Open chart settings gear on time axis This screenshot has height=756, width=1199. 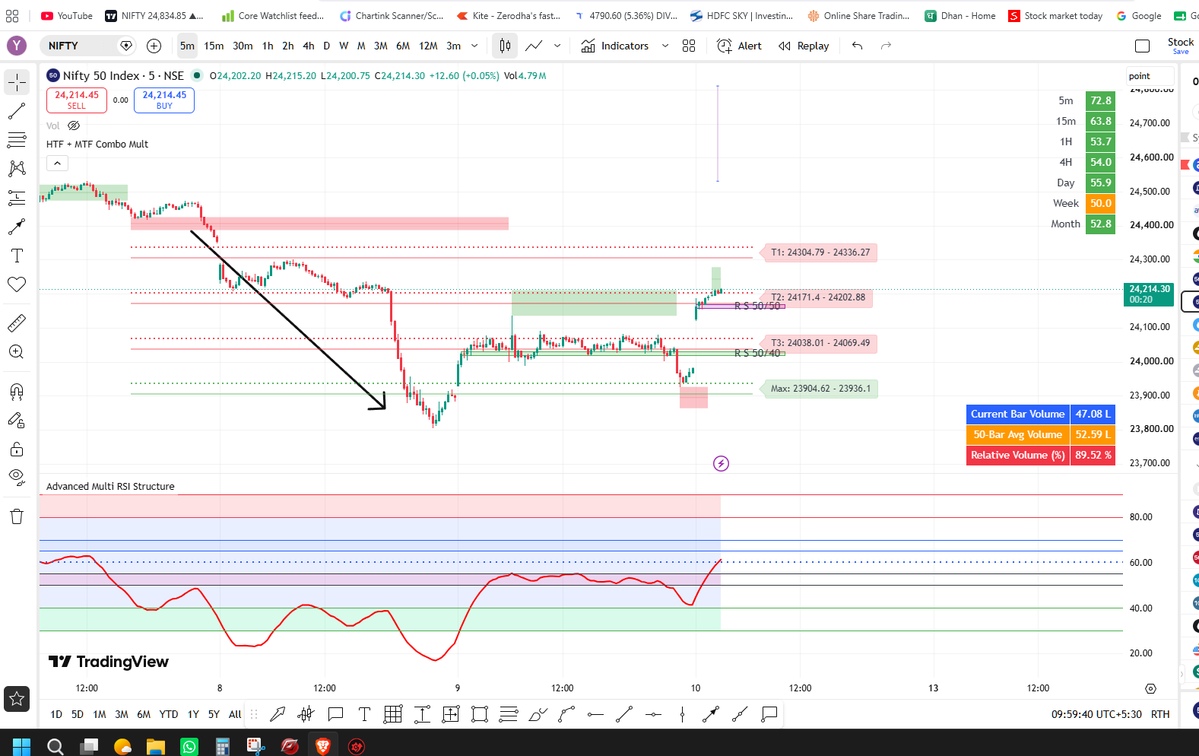(x=1150, y=689)
